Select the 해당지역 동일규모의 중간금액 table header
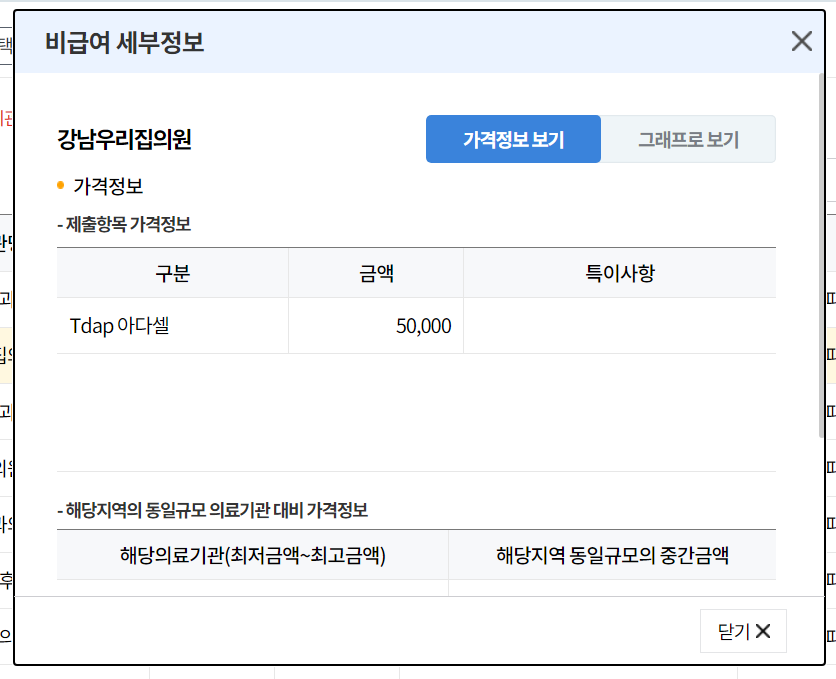Screen dimensions: 836x679 615,556
